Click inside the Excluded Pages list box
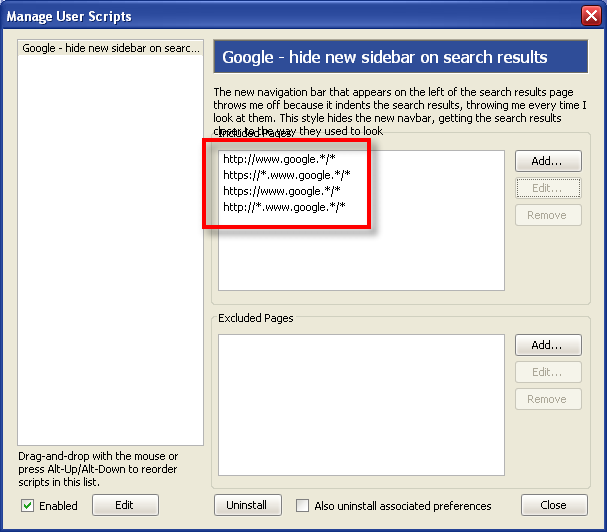The image size is (607, 532). [361, 405]
